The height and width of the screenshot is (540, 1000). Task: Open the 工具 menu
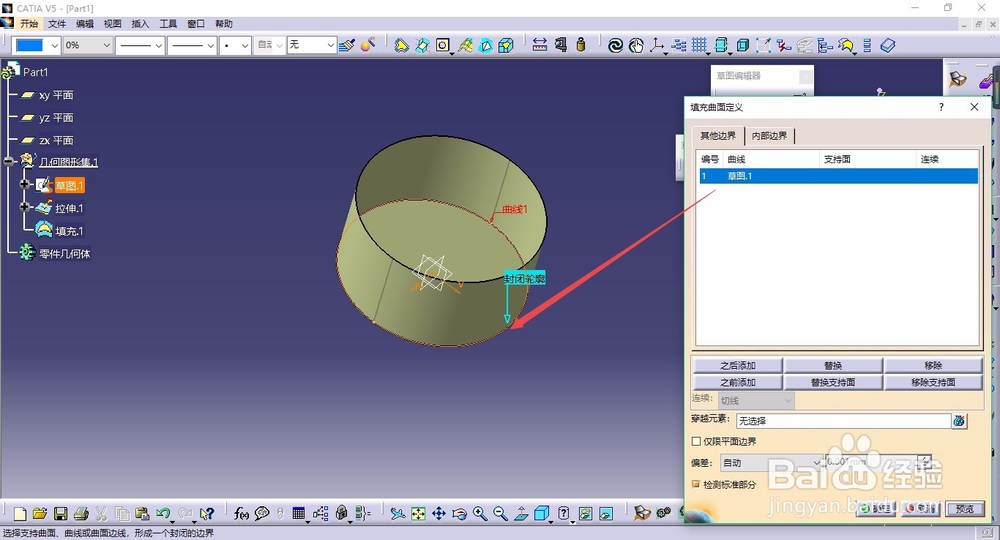point(168,24)
